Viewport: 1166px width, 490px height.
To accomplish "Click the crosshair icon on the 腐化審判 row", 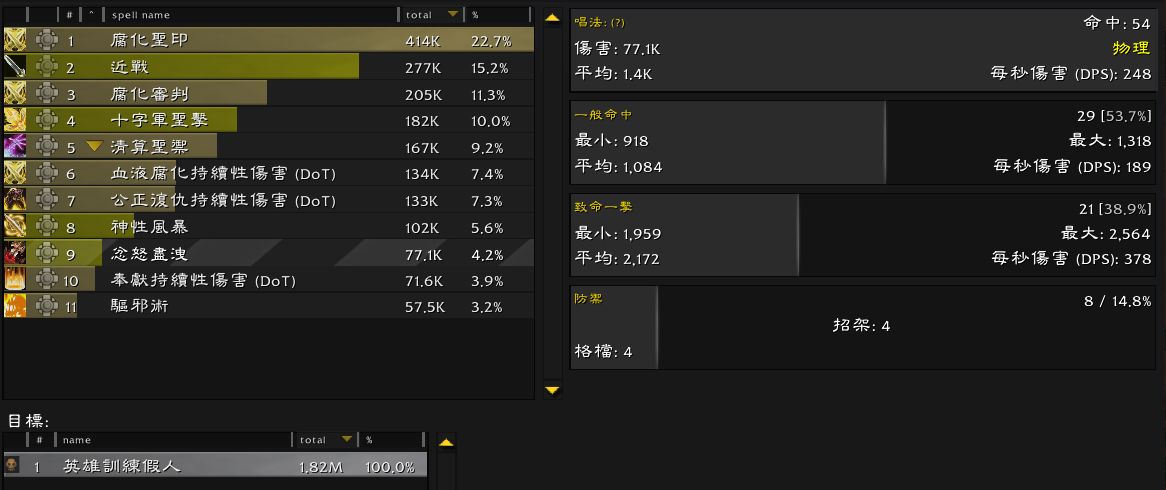I will coord(45,94).
